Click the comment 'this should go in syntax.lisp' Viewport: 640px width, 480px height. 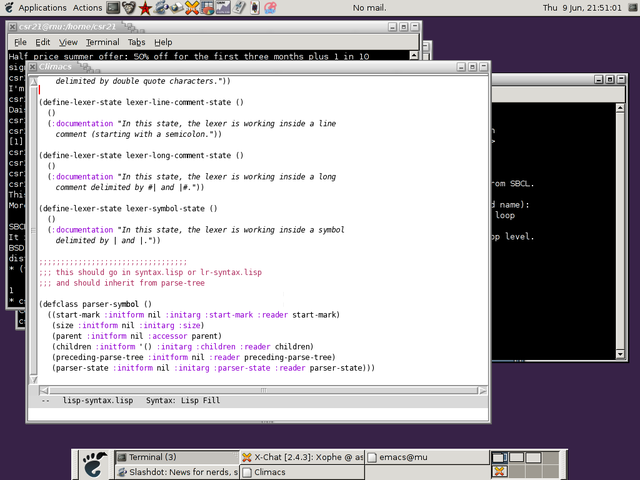point(151,272)
